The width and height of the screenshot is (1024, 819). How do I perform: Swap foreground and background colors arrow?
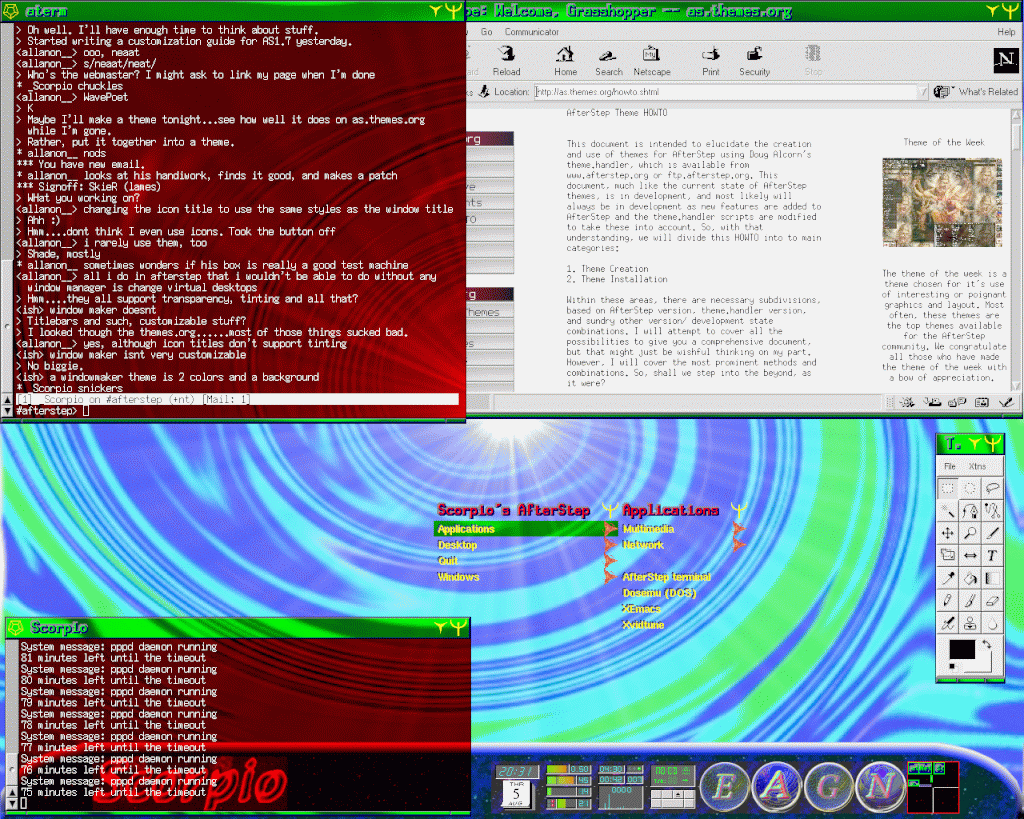coord(986,645)
